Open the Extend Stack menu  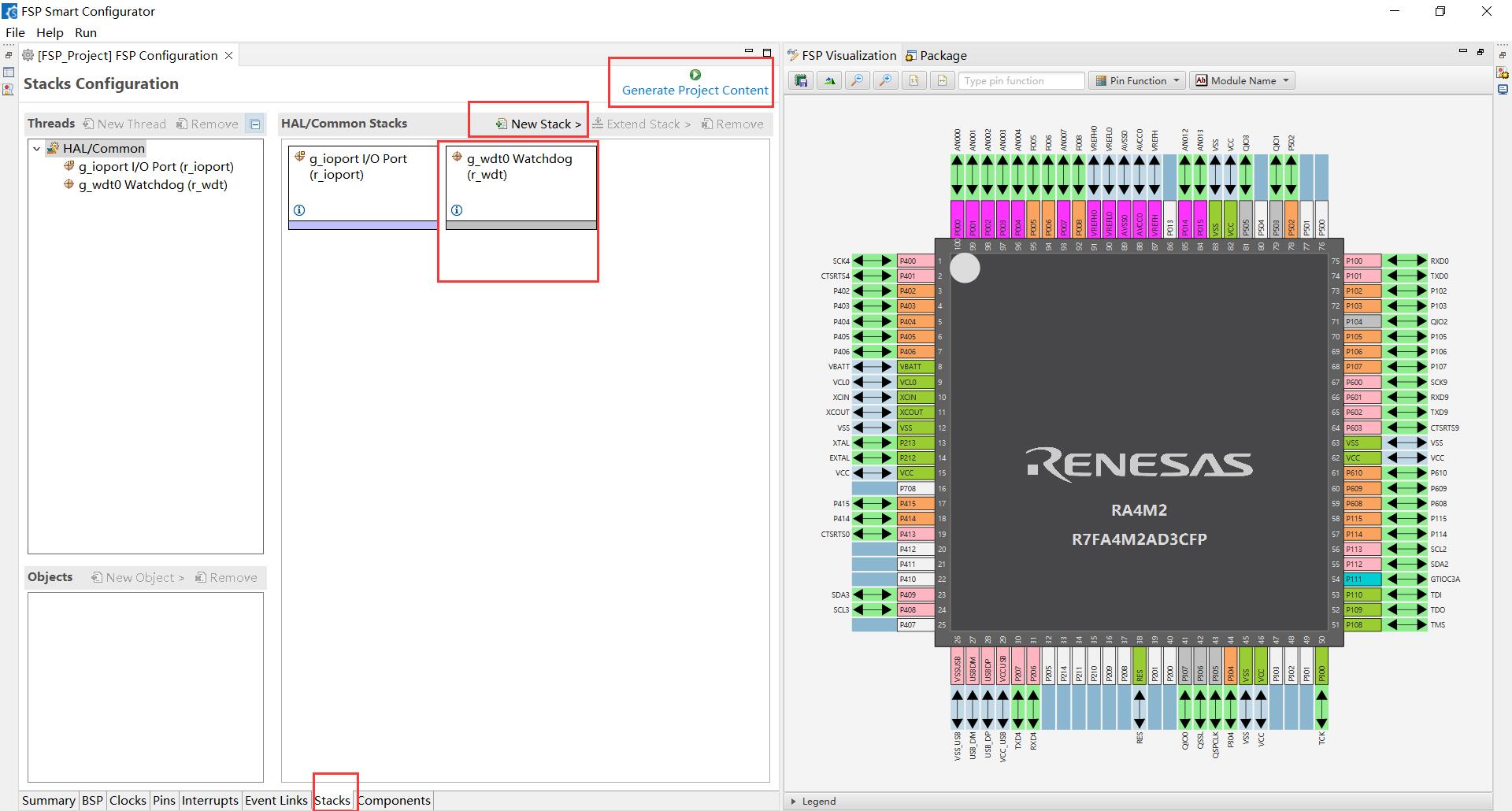[641, 124]
